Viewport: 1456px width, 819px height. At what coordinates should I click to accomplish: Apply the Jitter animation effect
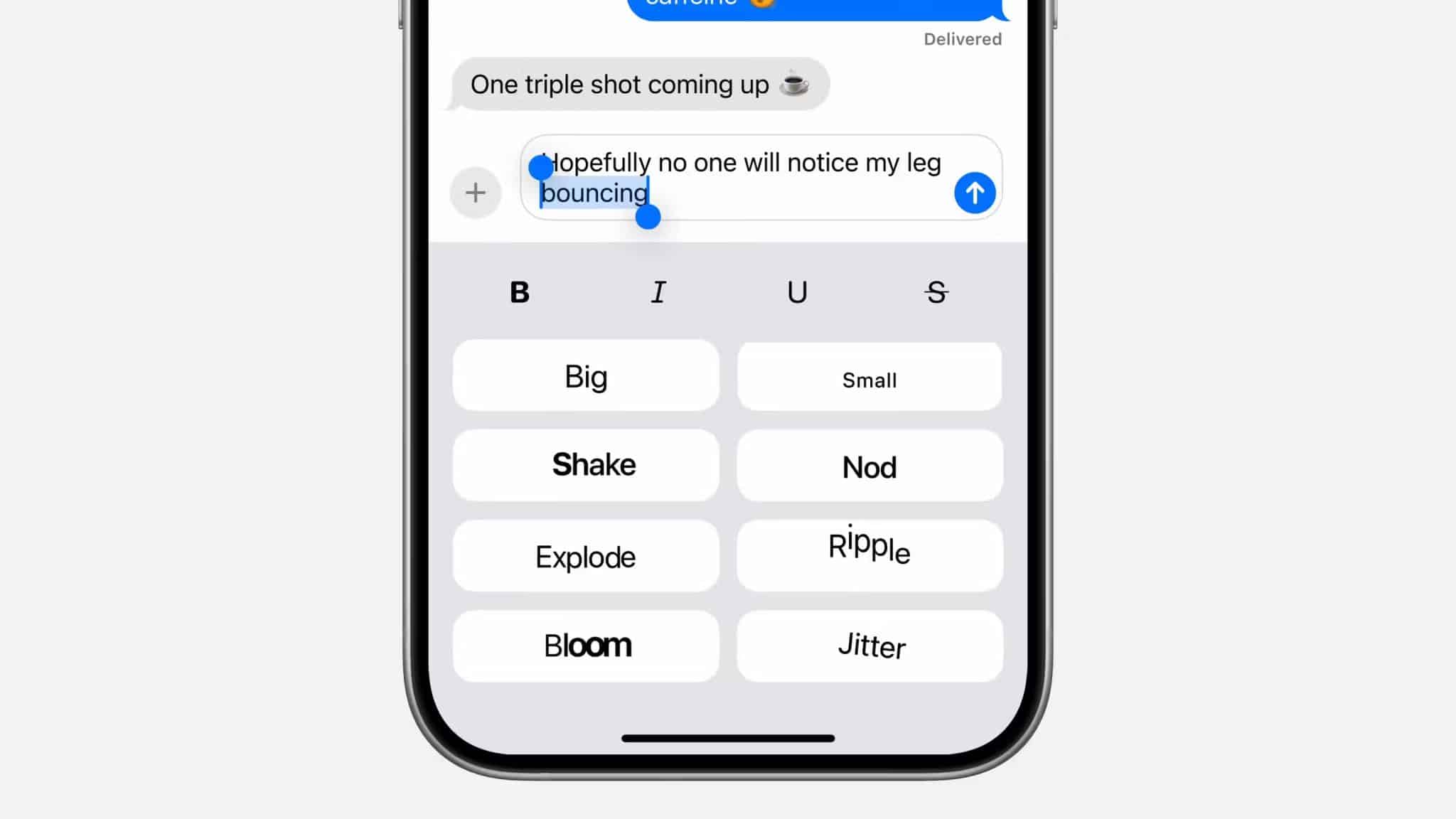tap(870, 644)
